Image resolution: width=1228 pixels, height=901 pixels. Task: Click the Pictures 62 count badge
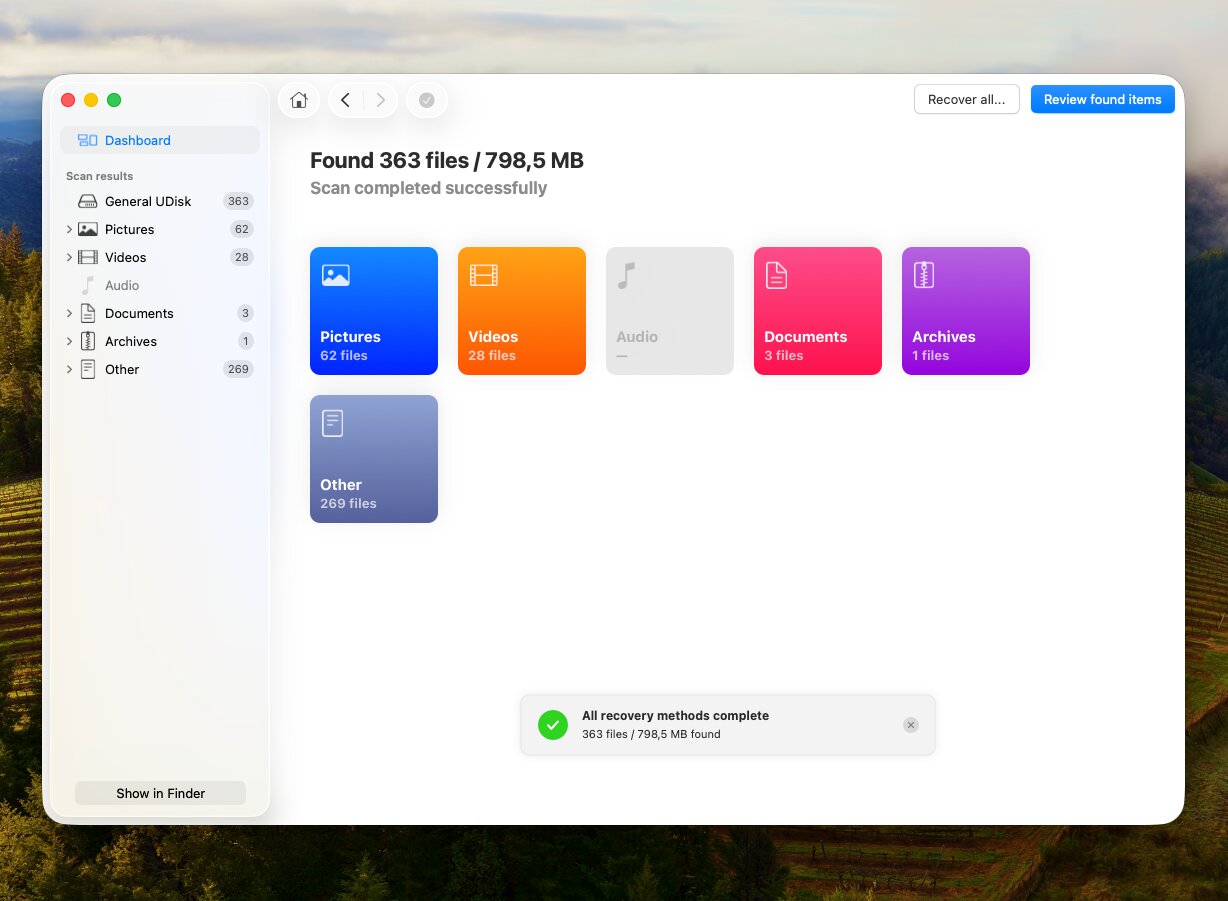point(241,229)
